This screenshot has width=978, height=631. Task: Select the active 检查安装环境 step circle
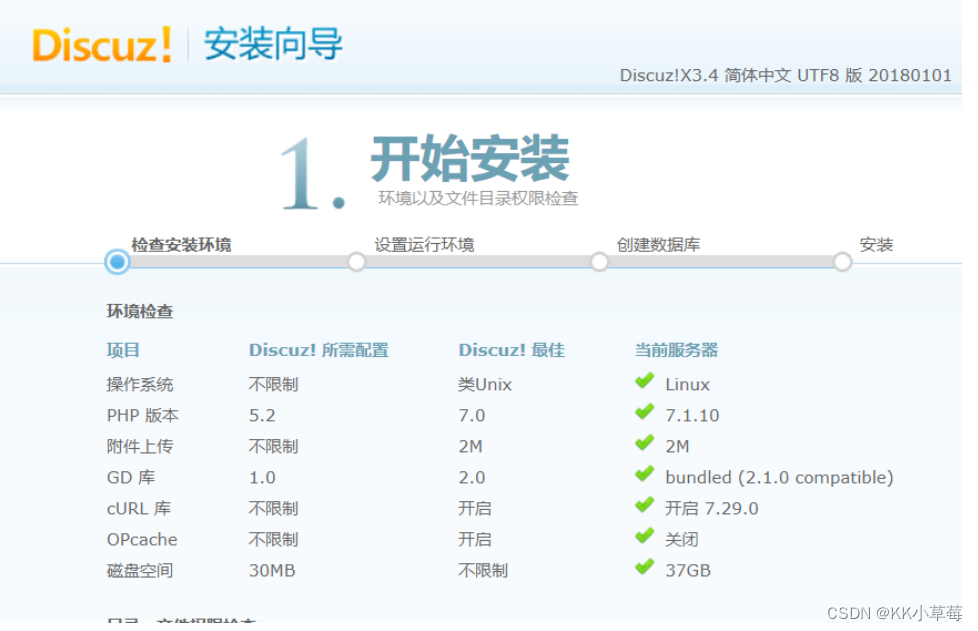pyautogui.click(x=117, y=262)
